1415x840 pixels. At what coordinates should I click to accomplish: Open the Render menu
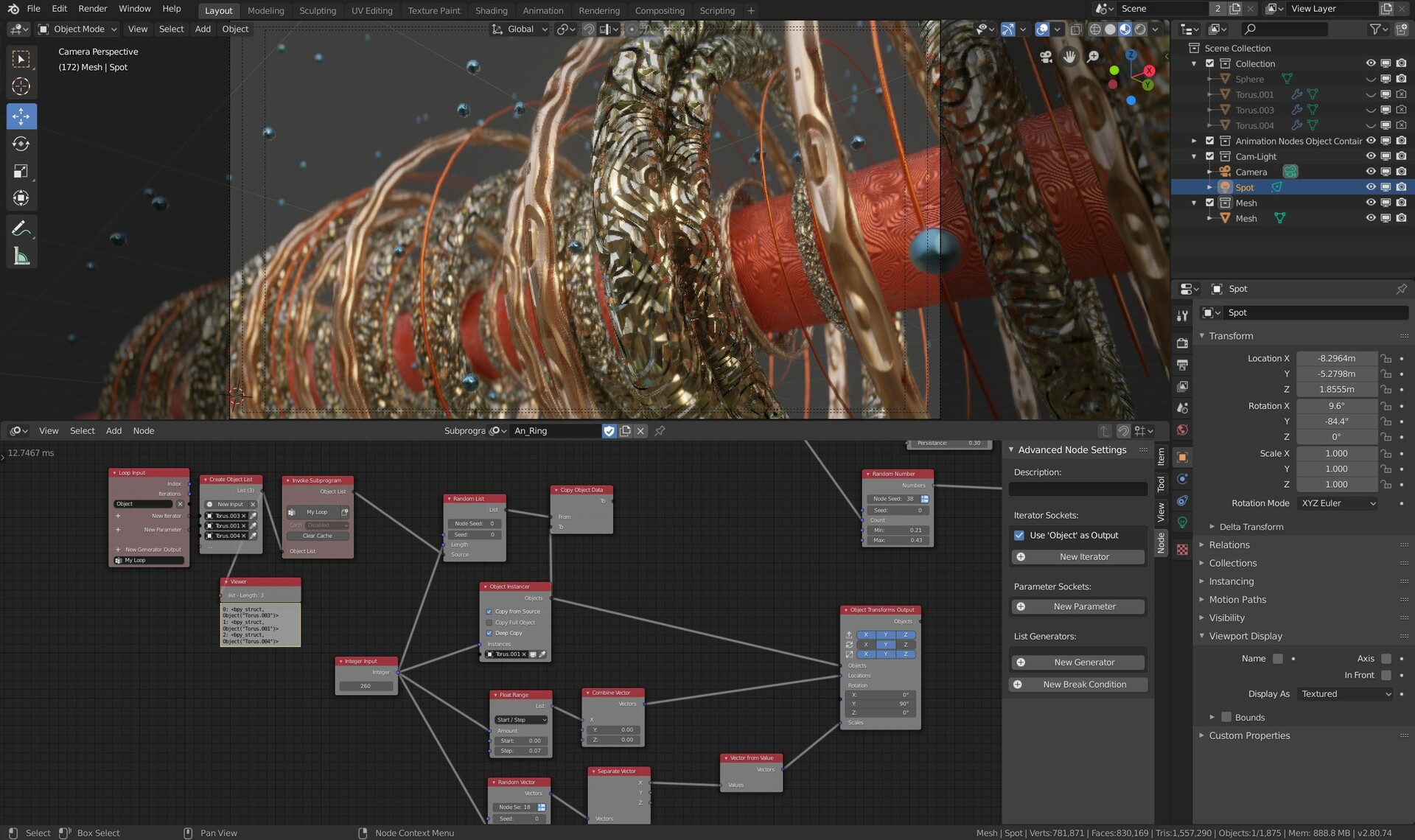(93, 9)
